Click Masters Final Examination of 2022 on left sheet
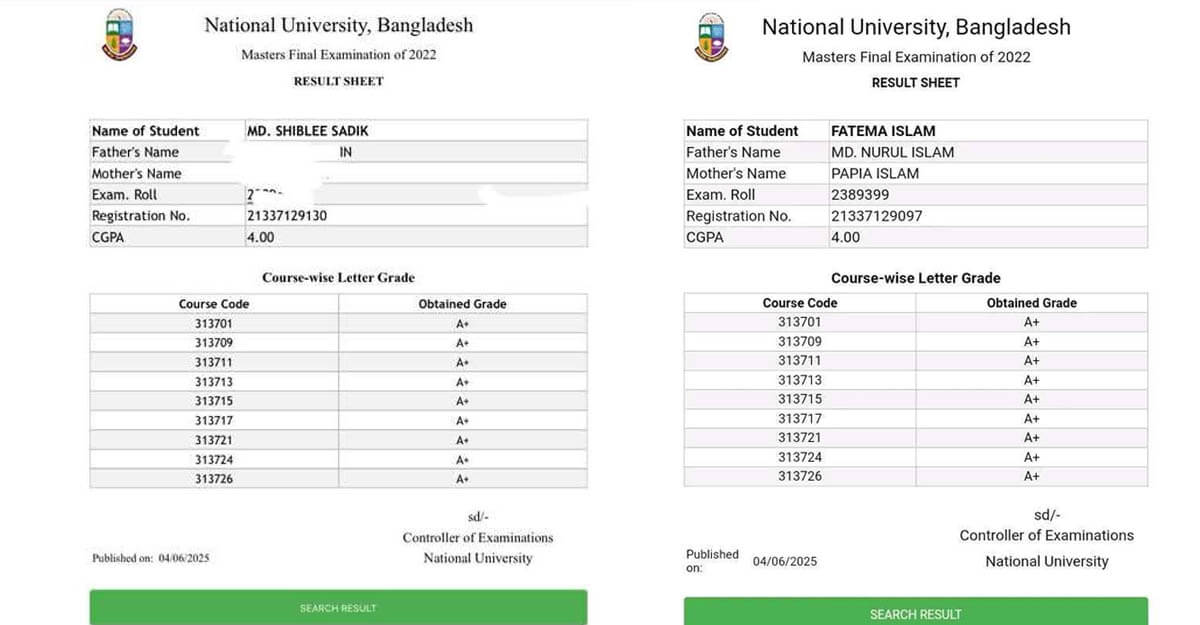This screenshot has width=1200, height=625. (x=338, y=54)
